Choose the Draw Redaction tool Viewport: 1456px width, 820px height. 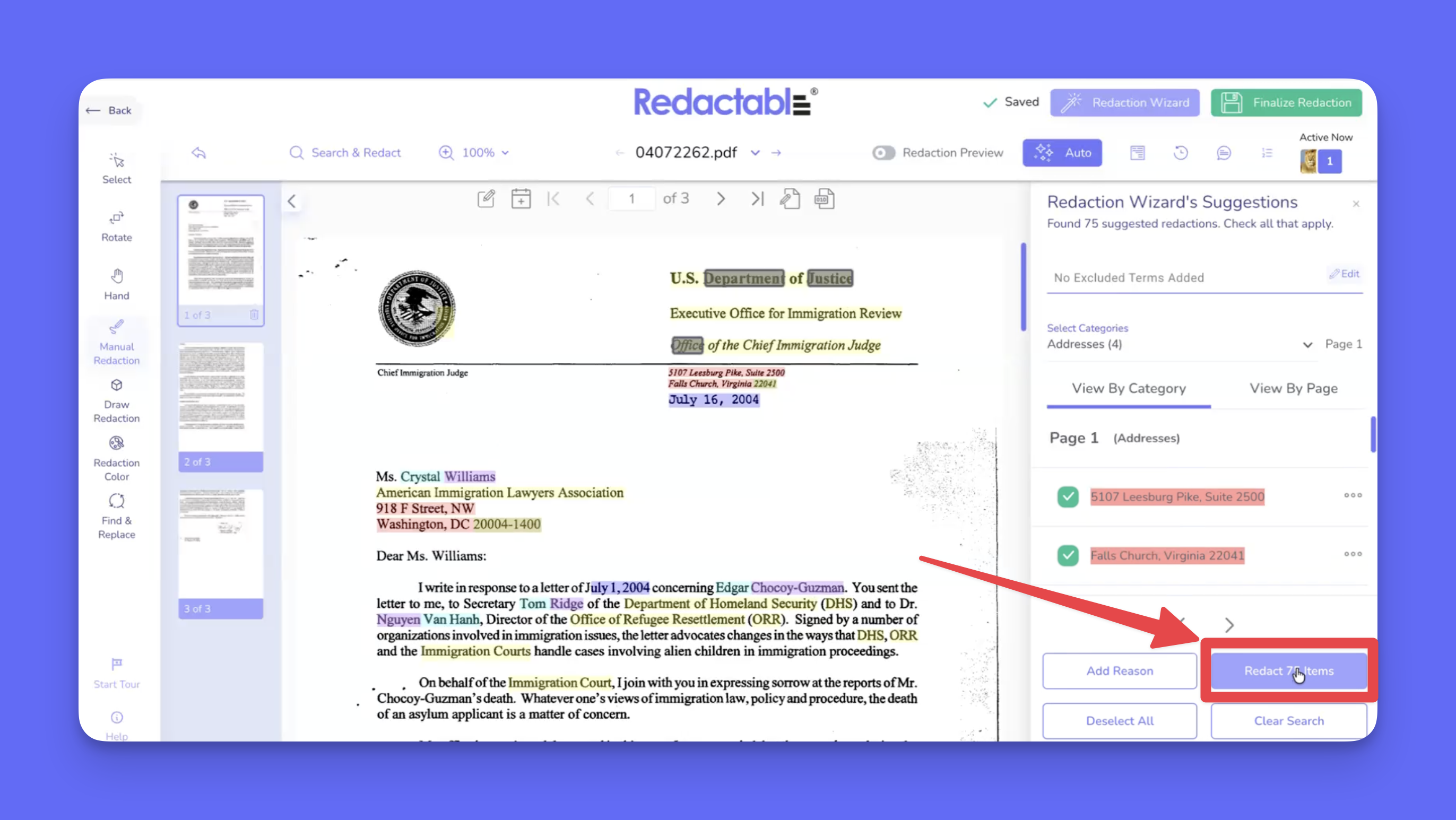tap(116, 400)
